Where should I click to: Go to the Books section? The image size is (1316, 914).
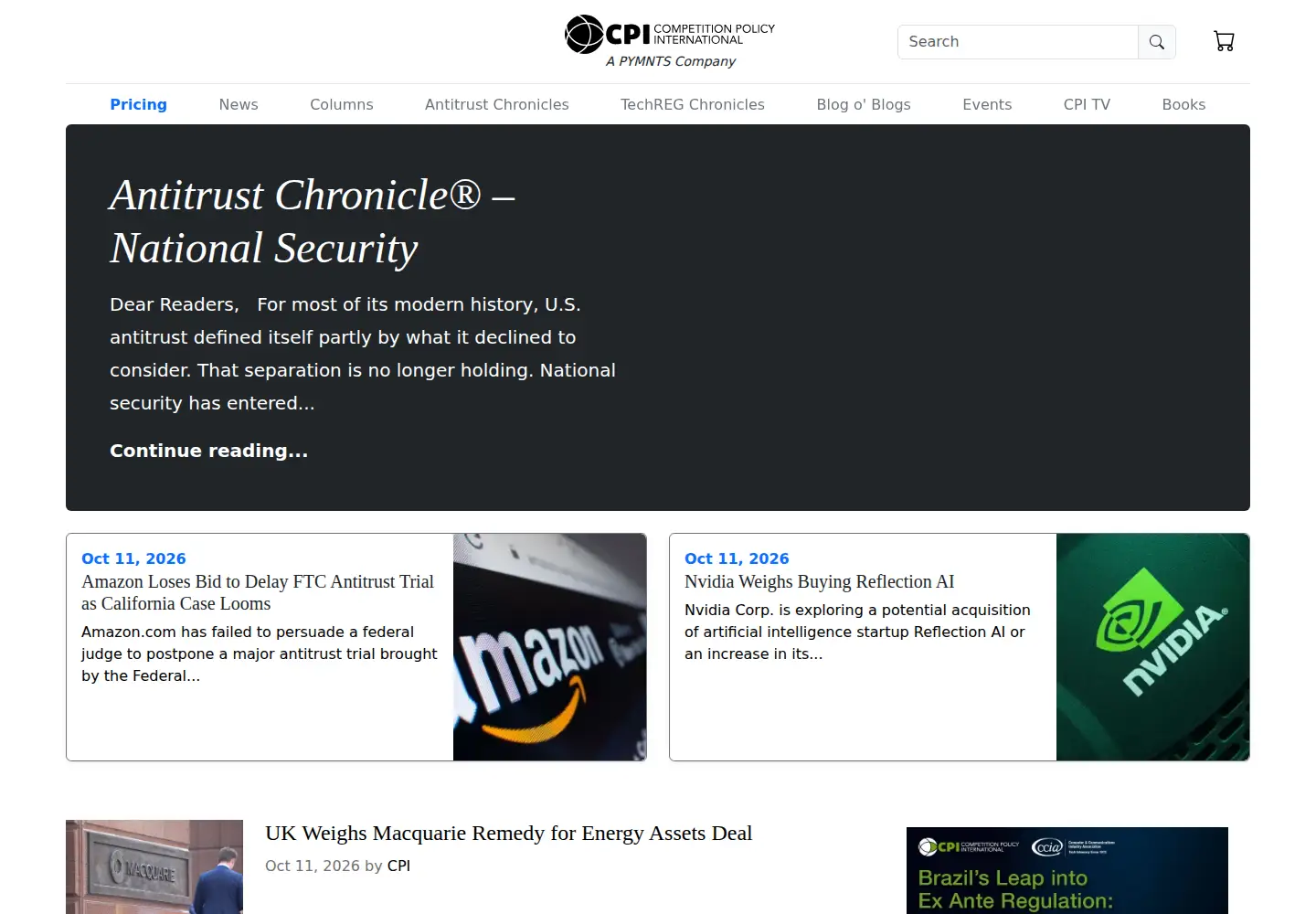(x=1183, y=104)
